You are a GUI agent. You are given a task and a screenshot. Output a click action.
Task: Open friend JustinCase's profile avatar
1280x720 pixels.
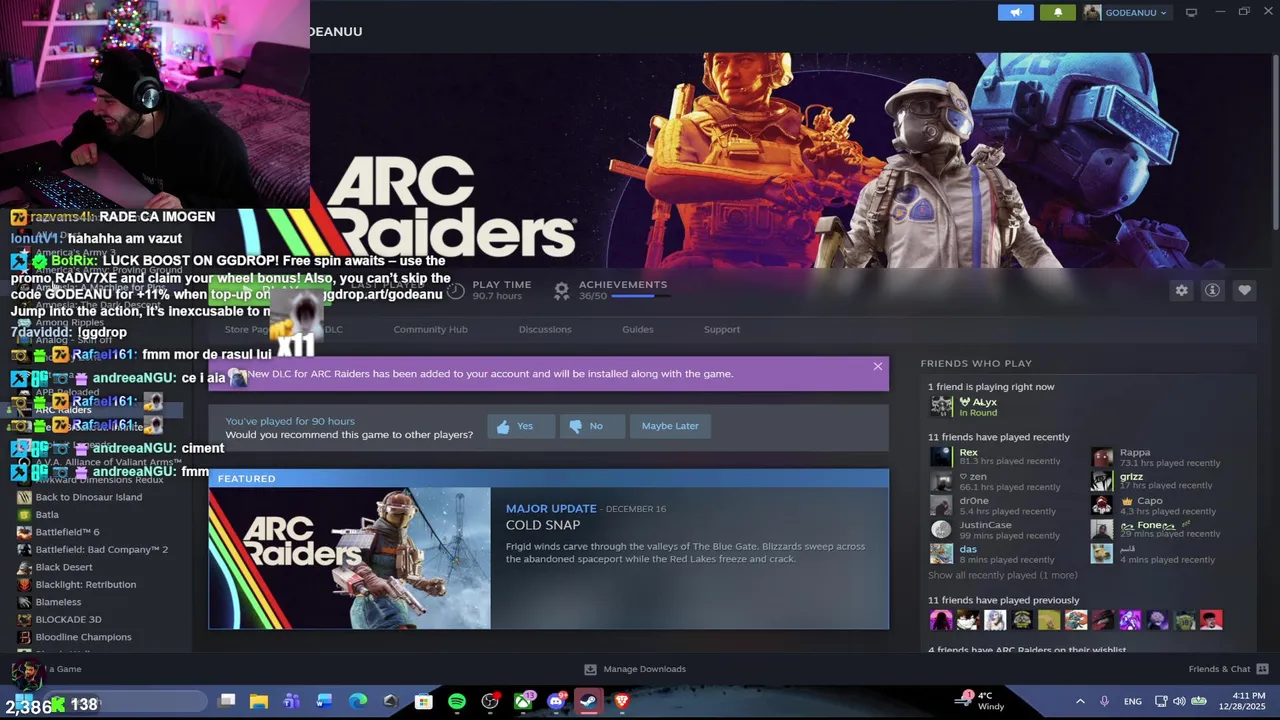(941, 529)
